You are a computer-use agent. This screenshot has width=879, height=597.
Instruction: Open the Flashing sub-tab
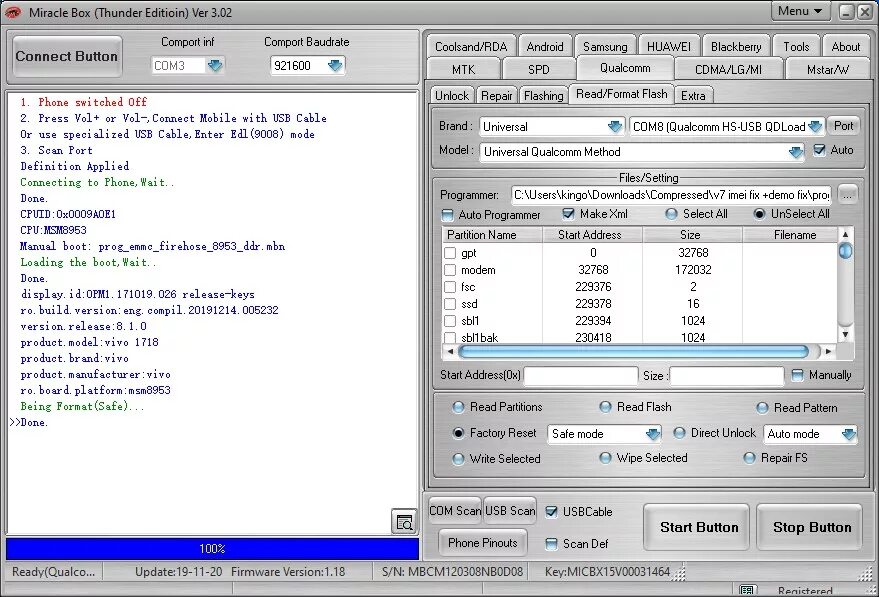pyautogui.click(x=543, y=96)
